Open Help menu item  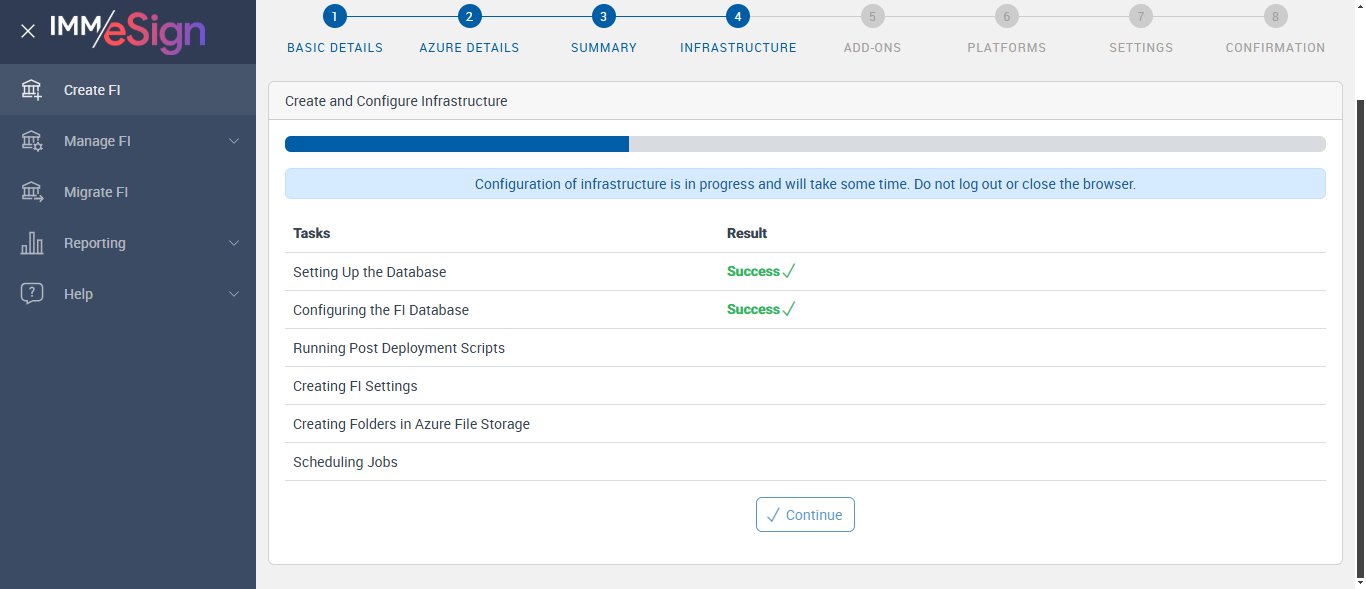[128, 294]
